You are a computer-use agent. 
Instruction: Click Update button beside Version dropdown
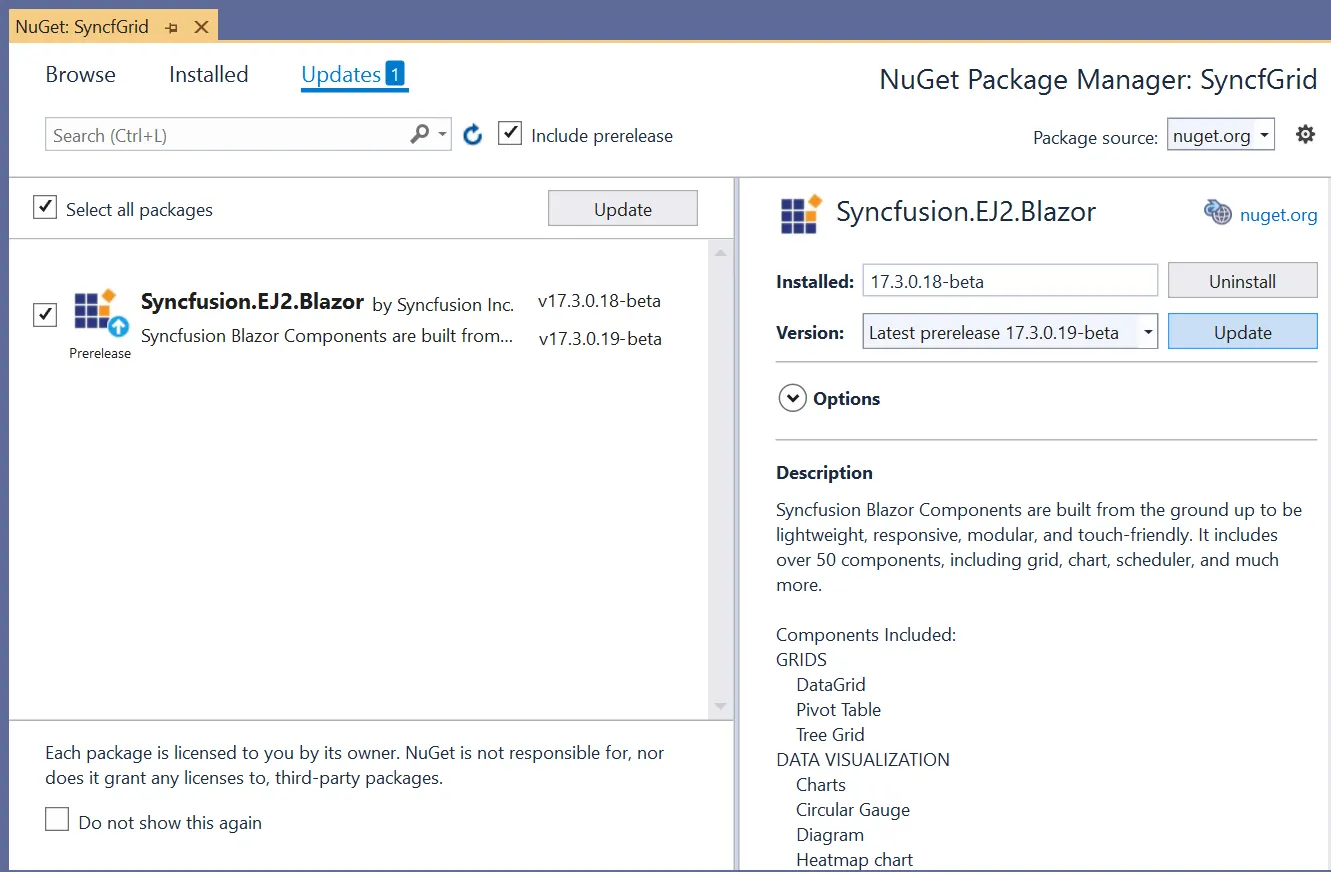(x=1243, y=332)
